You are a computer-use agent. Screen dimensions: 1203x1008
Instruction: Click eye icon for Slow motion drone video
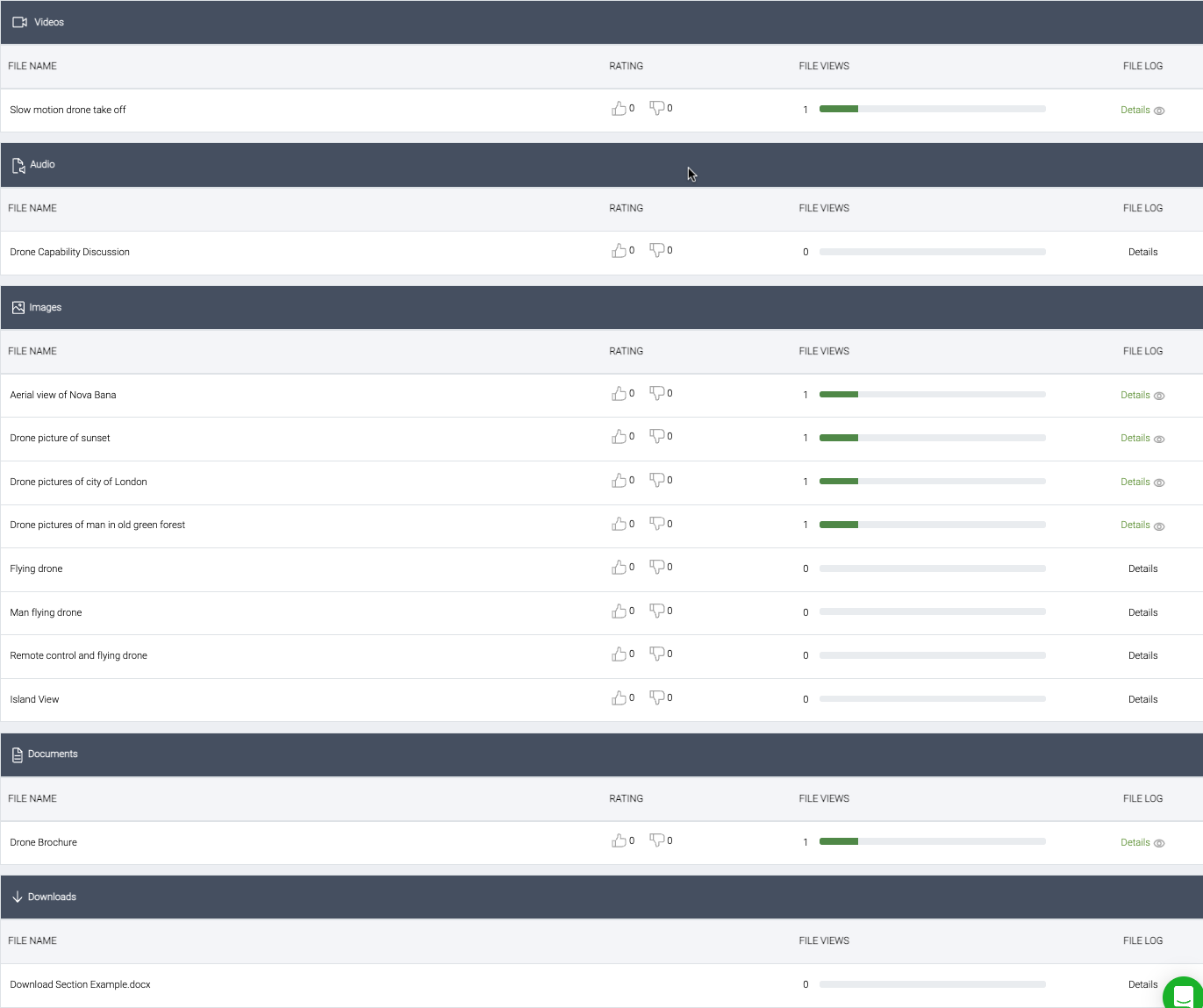[1159, 111]
